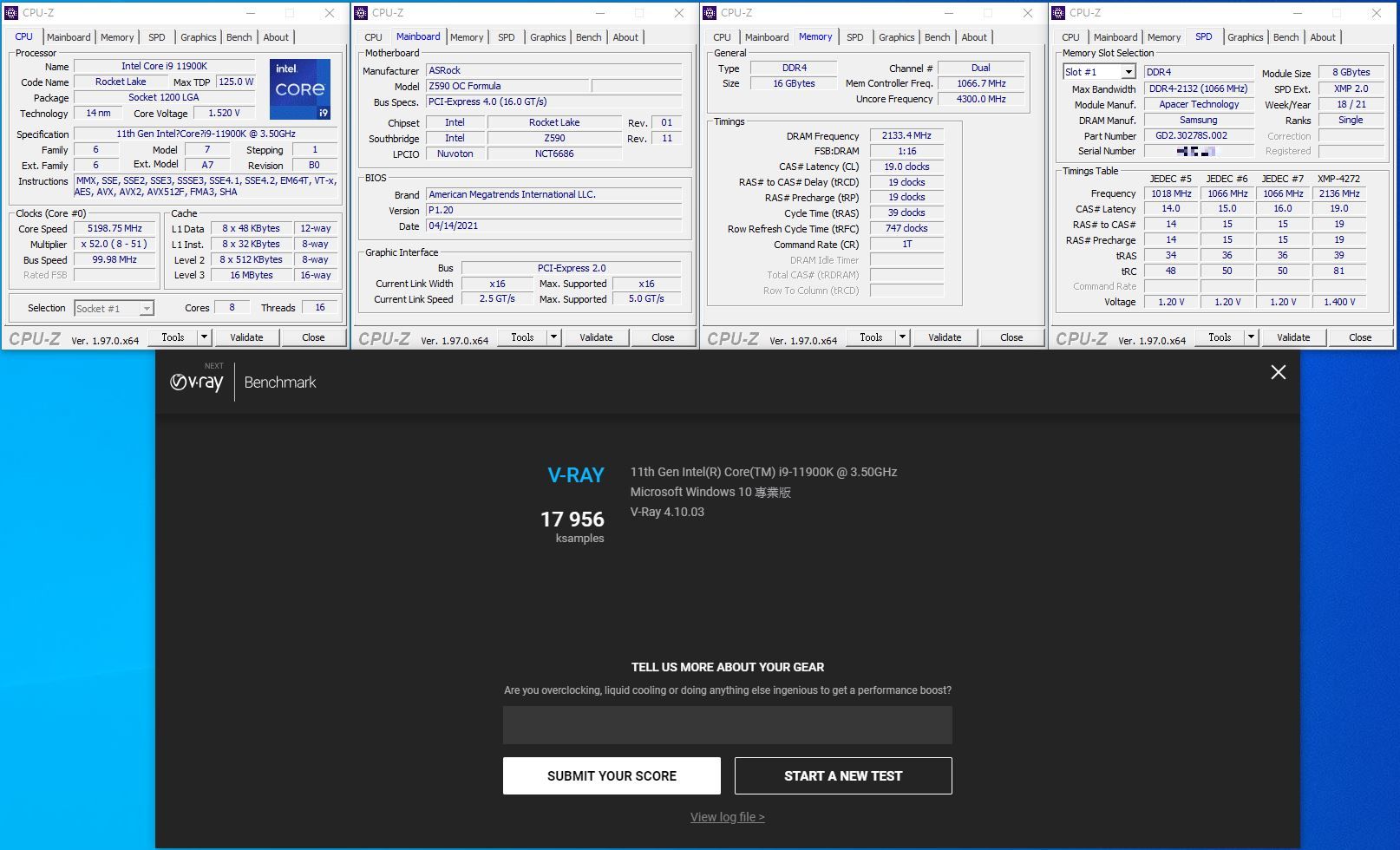Click the Module Manuf. value 'Apacer Technology'
Screen dimensions: 1400x850
(1199, 104)
